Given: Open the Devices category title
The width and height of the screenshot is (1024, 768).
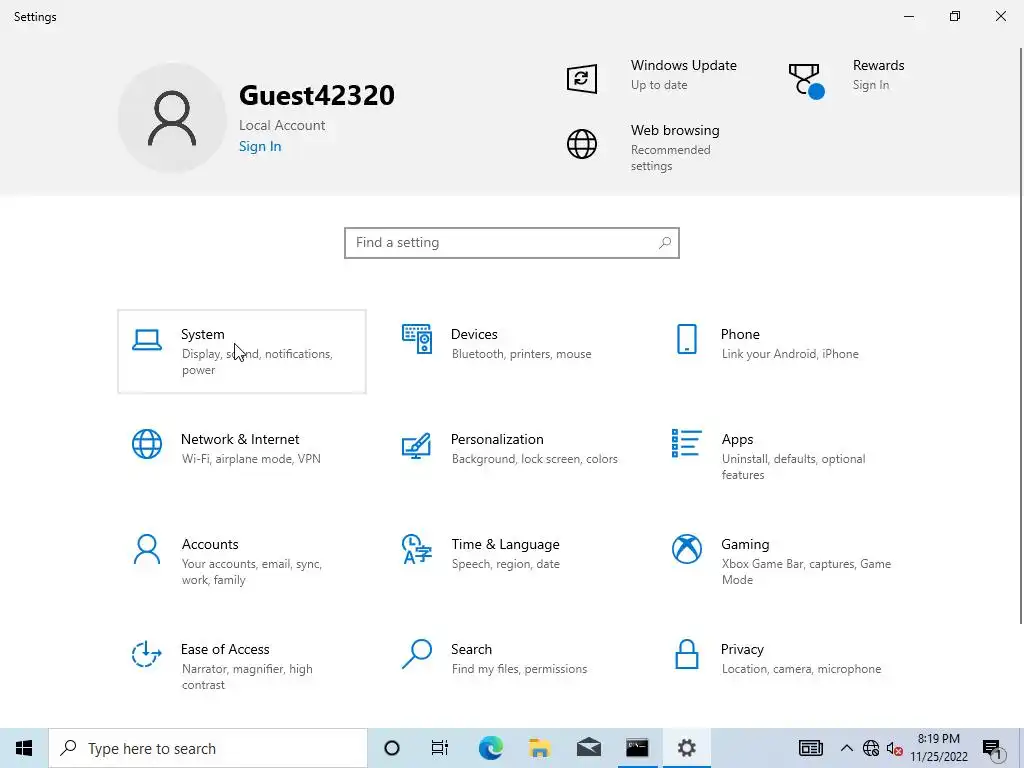Looking at the screenshot, I should pyautogui.click(x=474, y=334).
